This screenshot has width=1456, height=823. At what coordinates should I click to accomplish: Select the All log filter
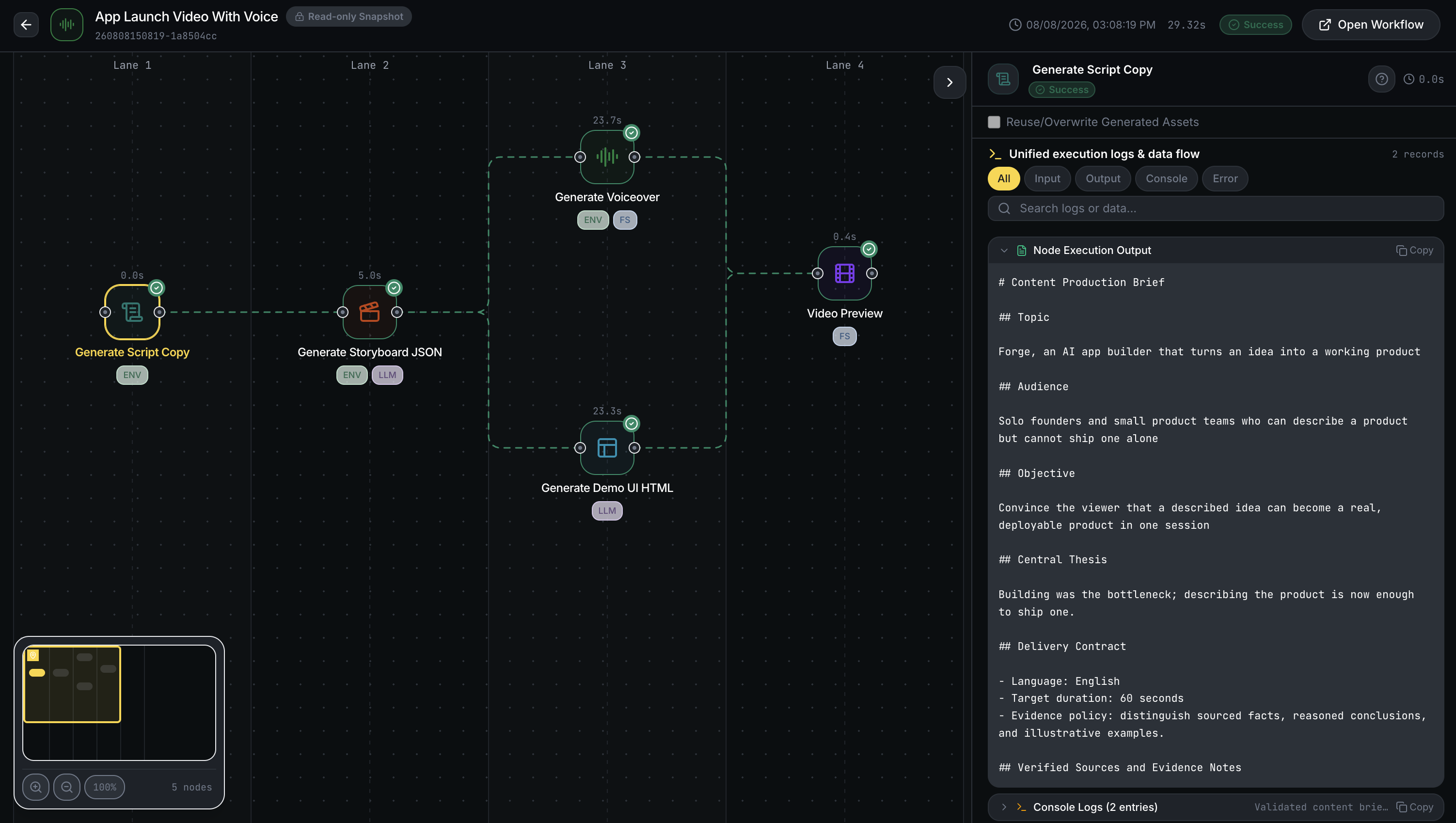1004,179
